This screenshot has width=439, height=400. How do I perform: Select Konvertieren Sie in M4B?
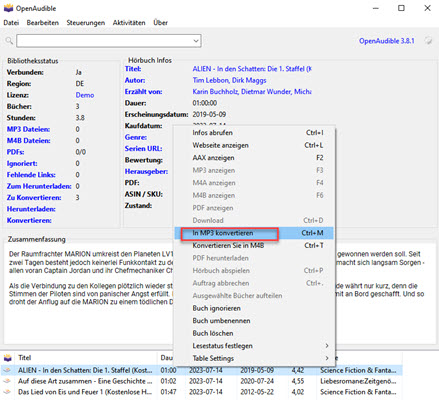(254, 246)
